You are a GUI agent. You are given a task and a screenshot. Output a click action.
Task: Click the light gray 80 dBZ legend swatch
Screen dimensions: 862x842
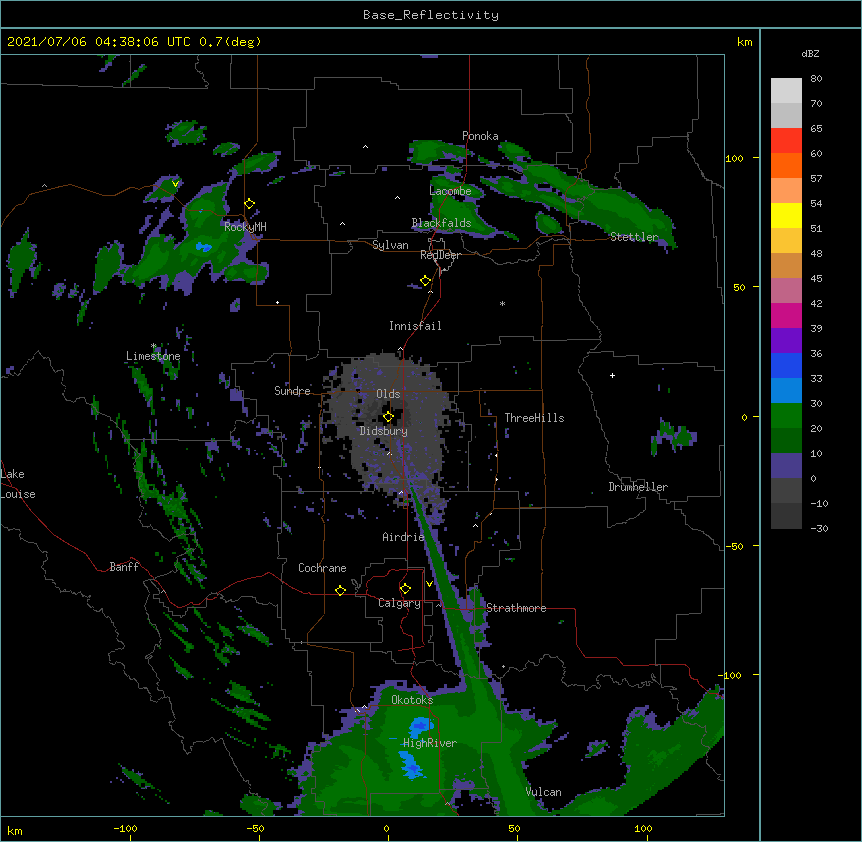786,91
